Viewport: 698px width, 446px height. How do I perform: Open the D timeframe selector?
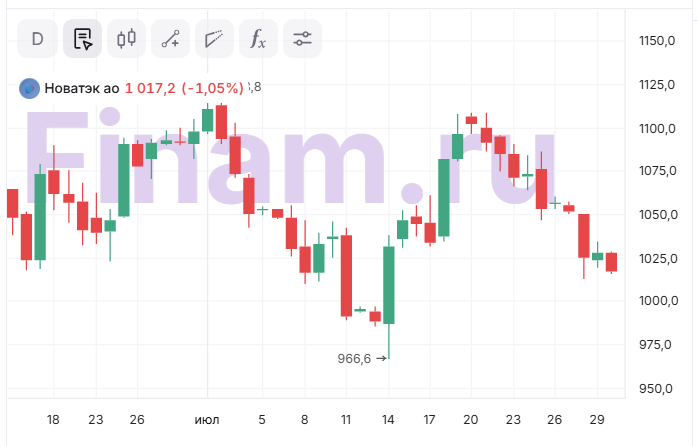pos(38,39)
